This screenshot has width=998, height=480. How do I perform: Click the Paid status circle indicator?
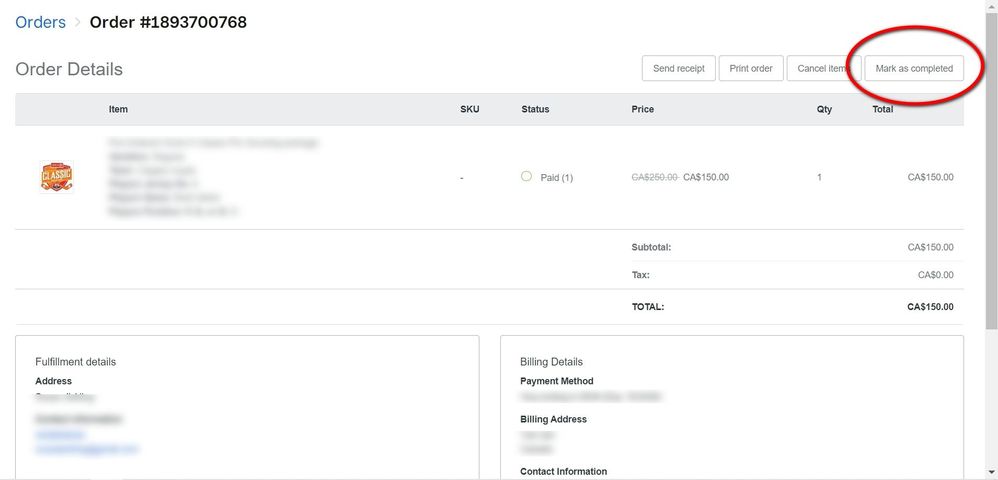(x=526, y=176)
